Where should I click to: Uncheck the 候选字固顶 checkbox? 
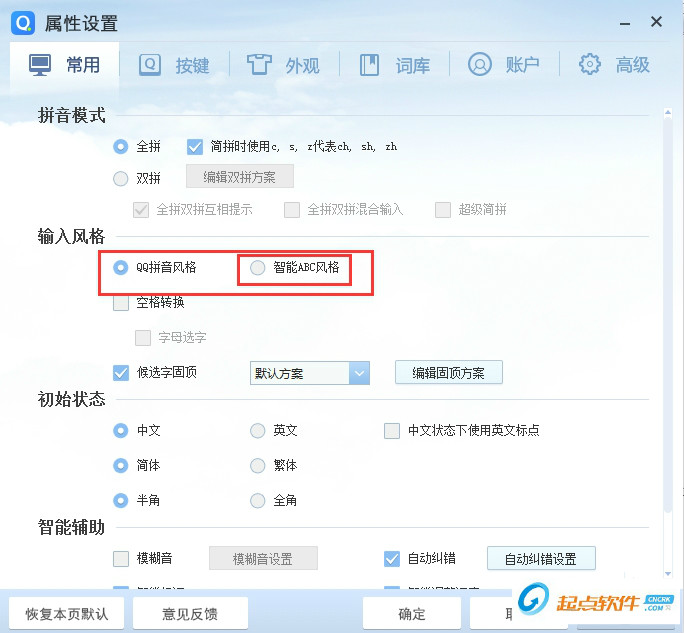tap(121, 373)
